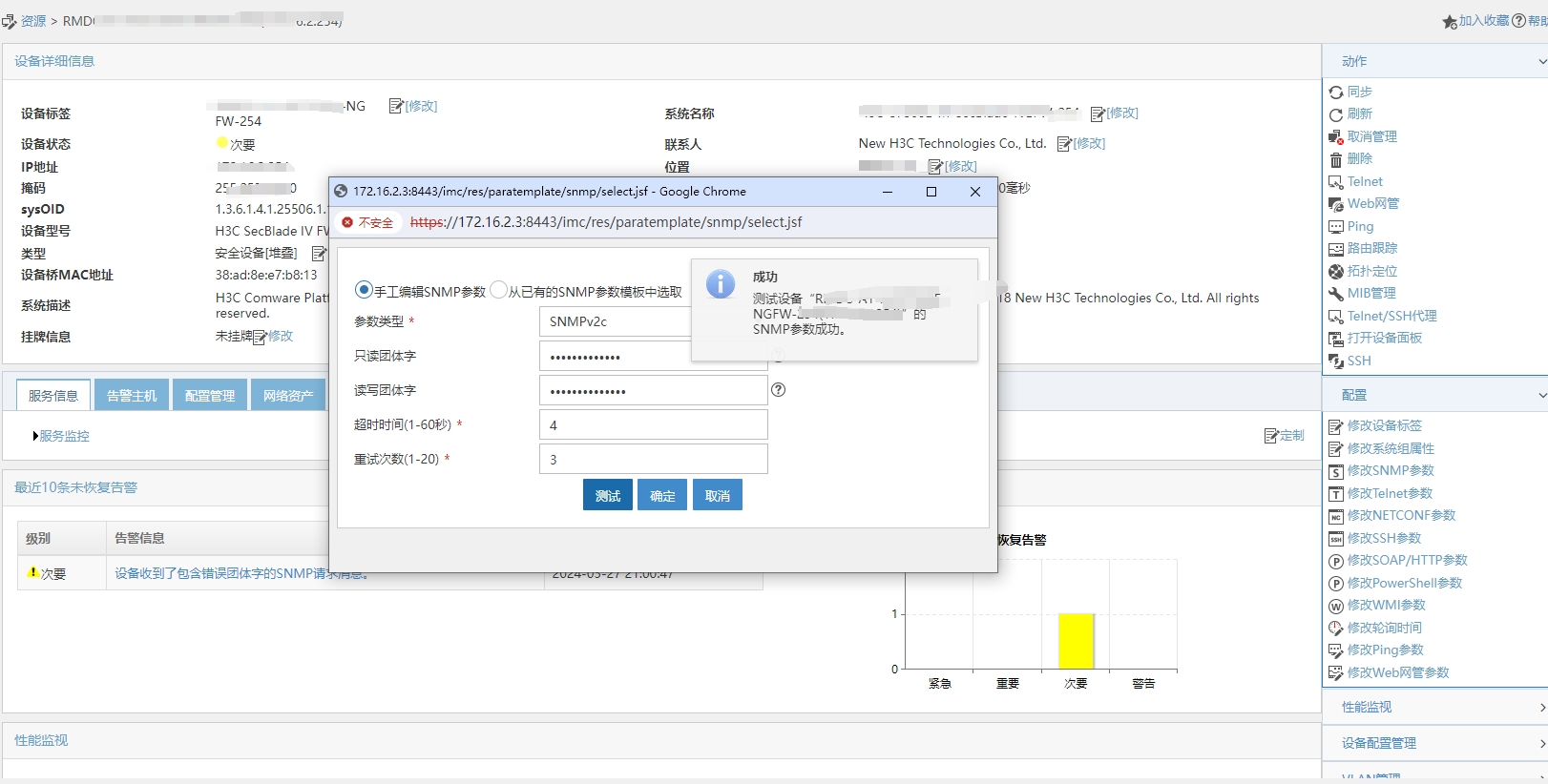
Task: Click the 测试 button in SNMP dialog
Action: [608, 495]
